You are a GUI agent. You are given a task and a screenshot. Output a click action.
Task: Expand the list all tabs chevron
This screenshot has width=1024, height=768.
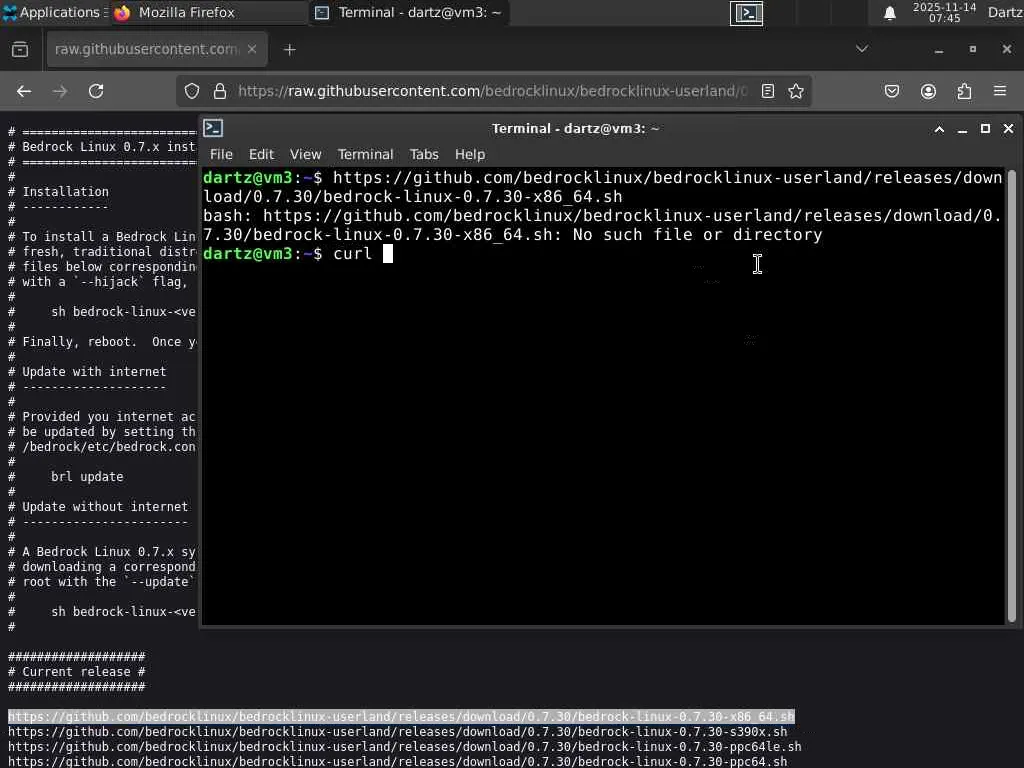coord(862,49)
